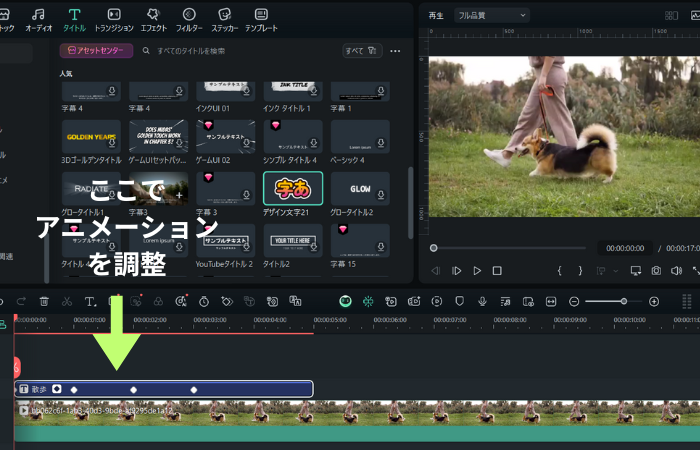Image resolution: width=700 pixels, height=450 pixels.
Task: Click the text tool icon in timeline toolbar
Action: pyautogui.click(x=90, y=301)
